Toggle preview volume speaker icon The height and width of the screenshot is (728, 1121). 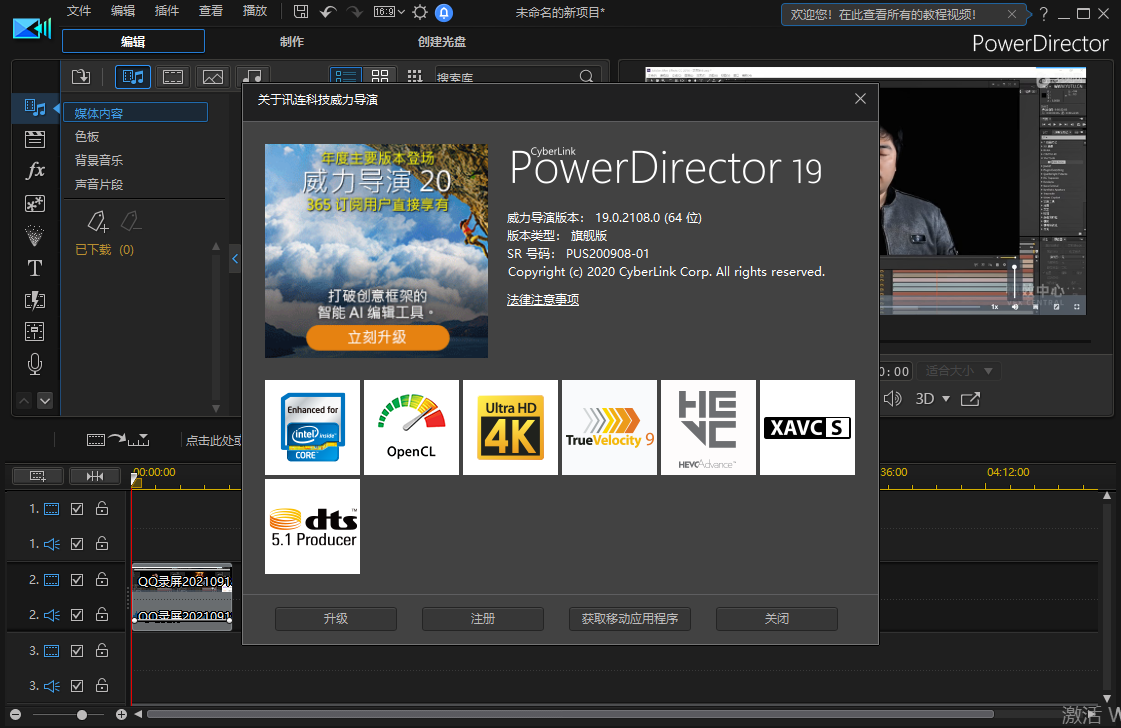pyautogui.click(x=892, y=398)
